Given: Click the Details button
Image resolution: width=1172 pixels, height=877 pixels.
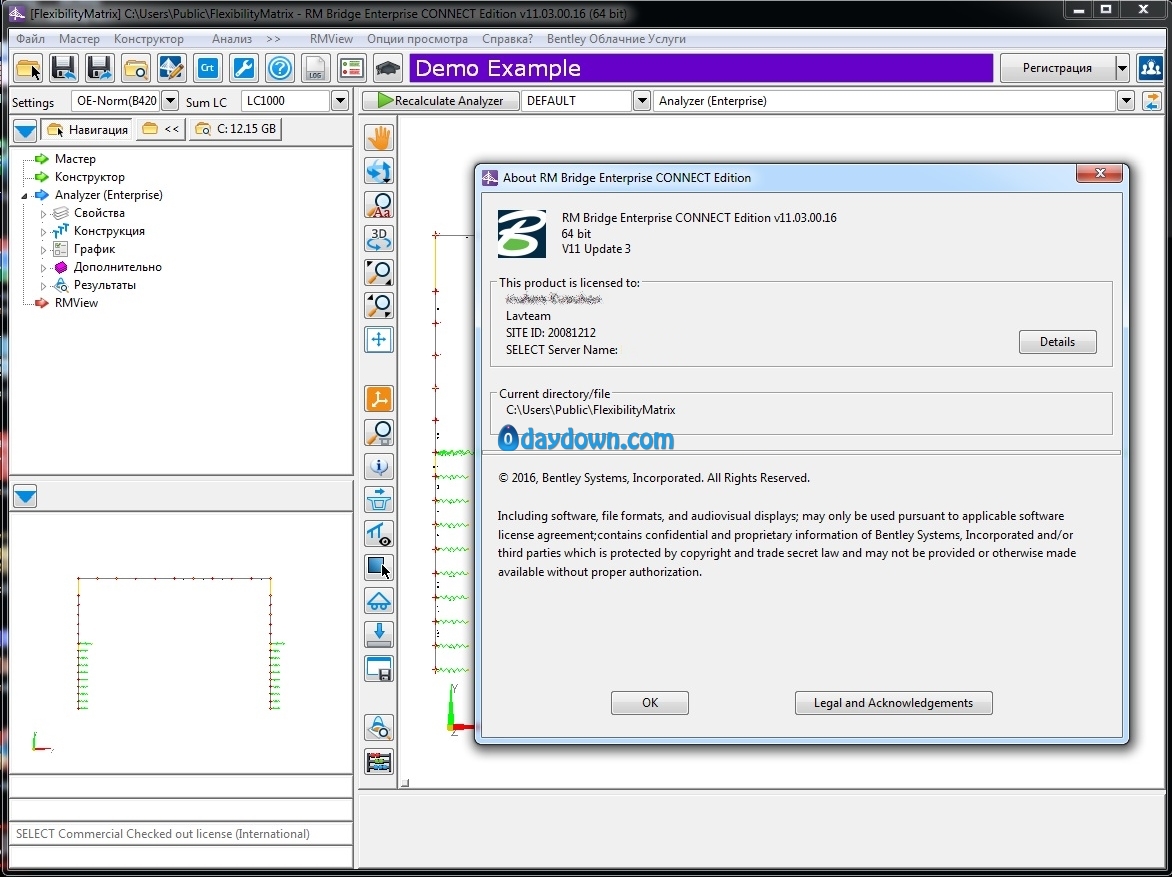Looking at the screenshot, I should coord(1057,342).
